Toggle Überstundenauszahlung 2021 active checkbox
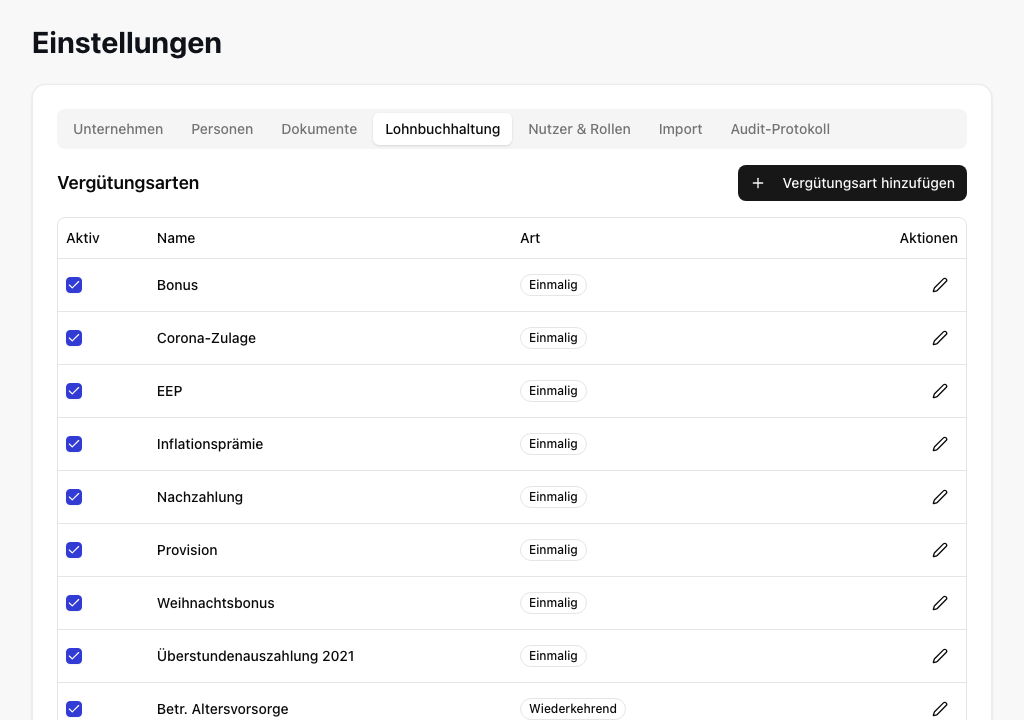This screenshot has height=720, width=1024. tap(74, 656)
